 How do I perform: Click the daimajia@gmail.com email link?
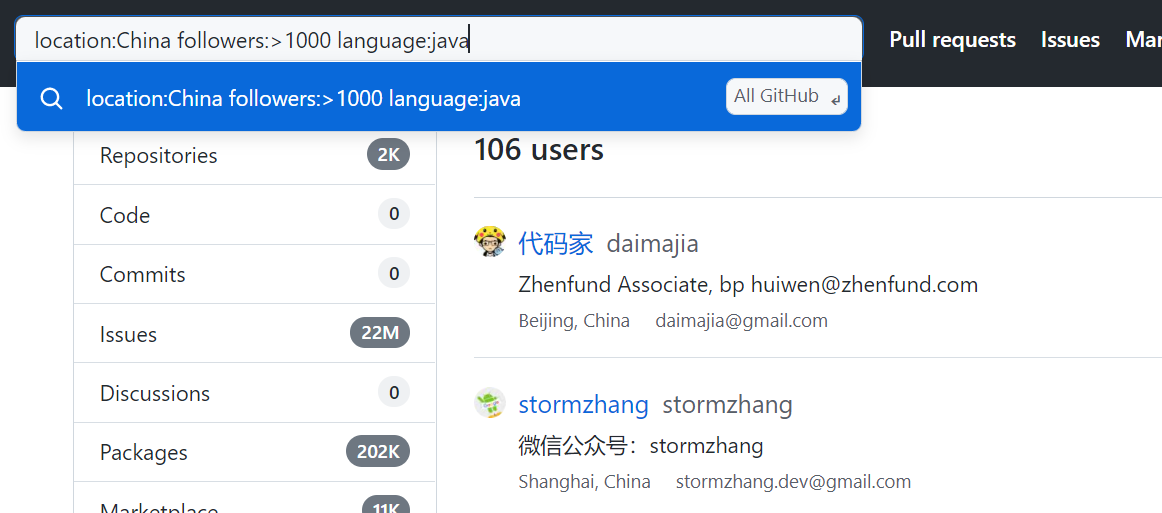click(x=741, y=321)
